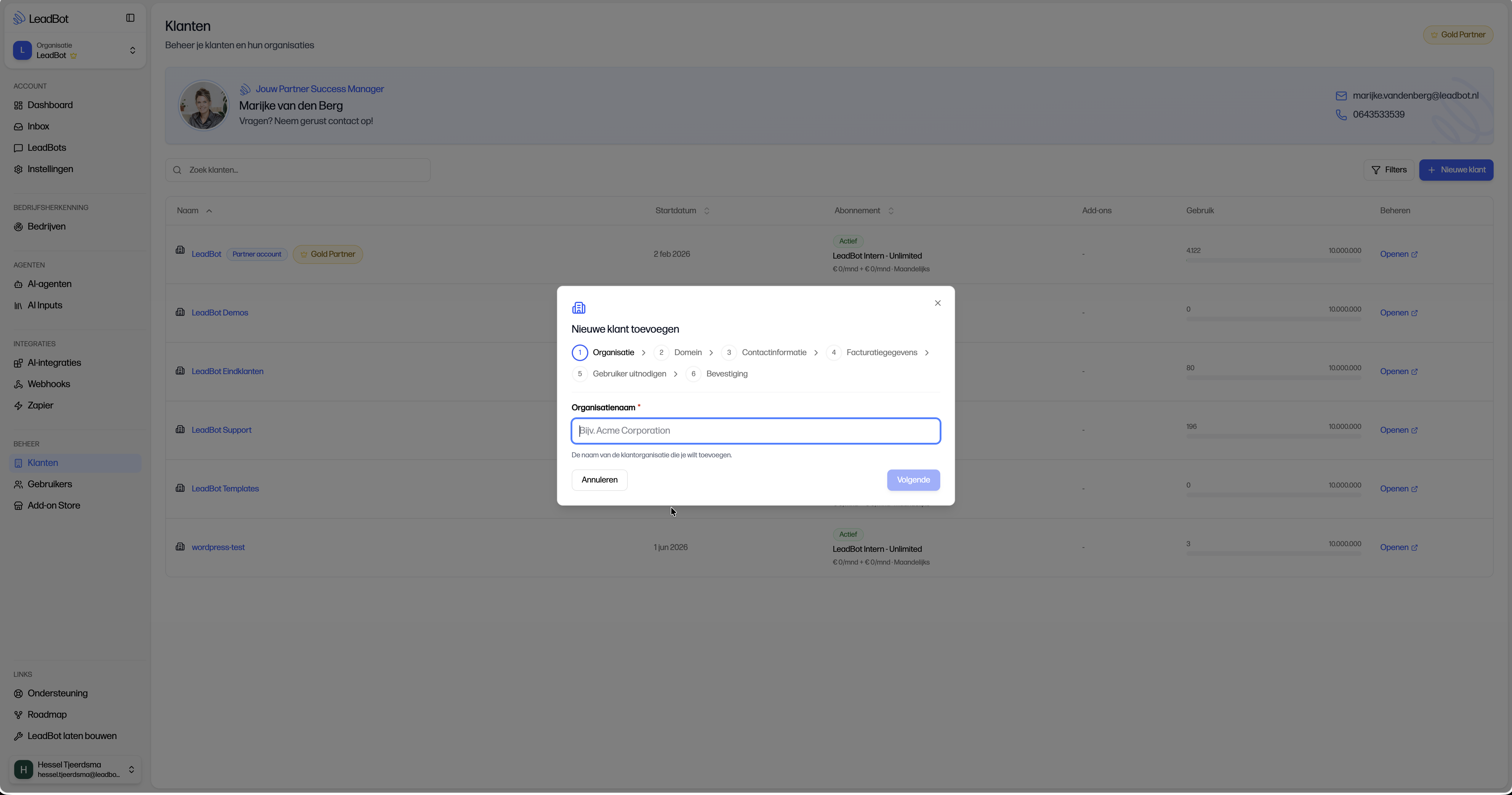Collapse the sidebar with the panel icon

(130, 18)
